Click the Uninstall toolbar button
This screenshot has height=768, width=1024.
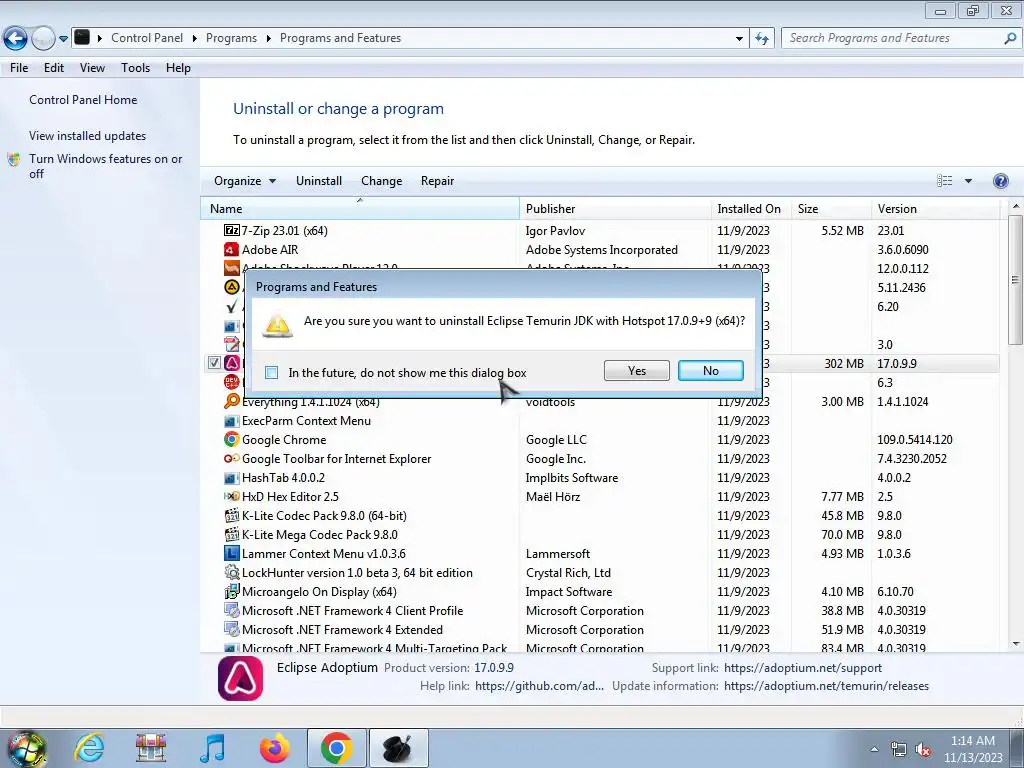319,181
